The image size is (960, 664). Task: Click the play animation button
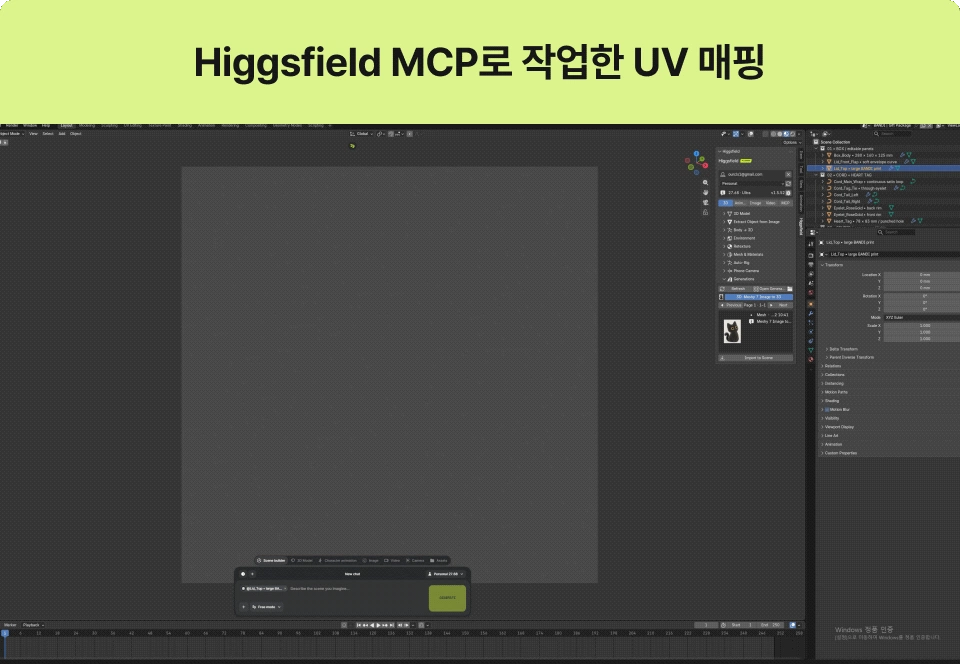click(x=378, y=625)
